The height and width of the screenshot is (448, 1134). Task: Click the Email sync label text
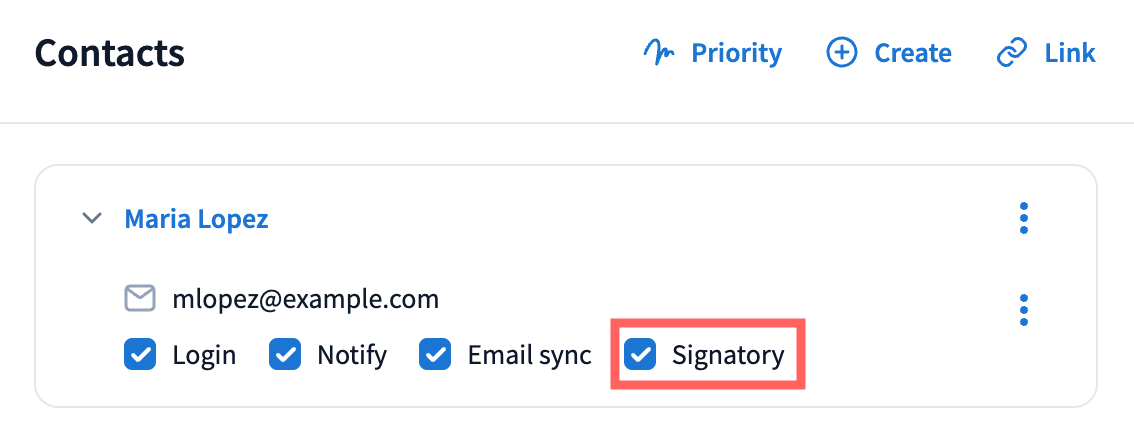530,355
